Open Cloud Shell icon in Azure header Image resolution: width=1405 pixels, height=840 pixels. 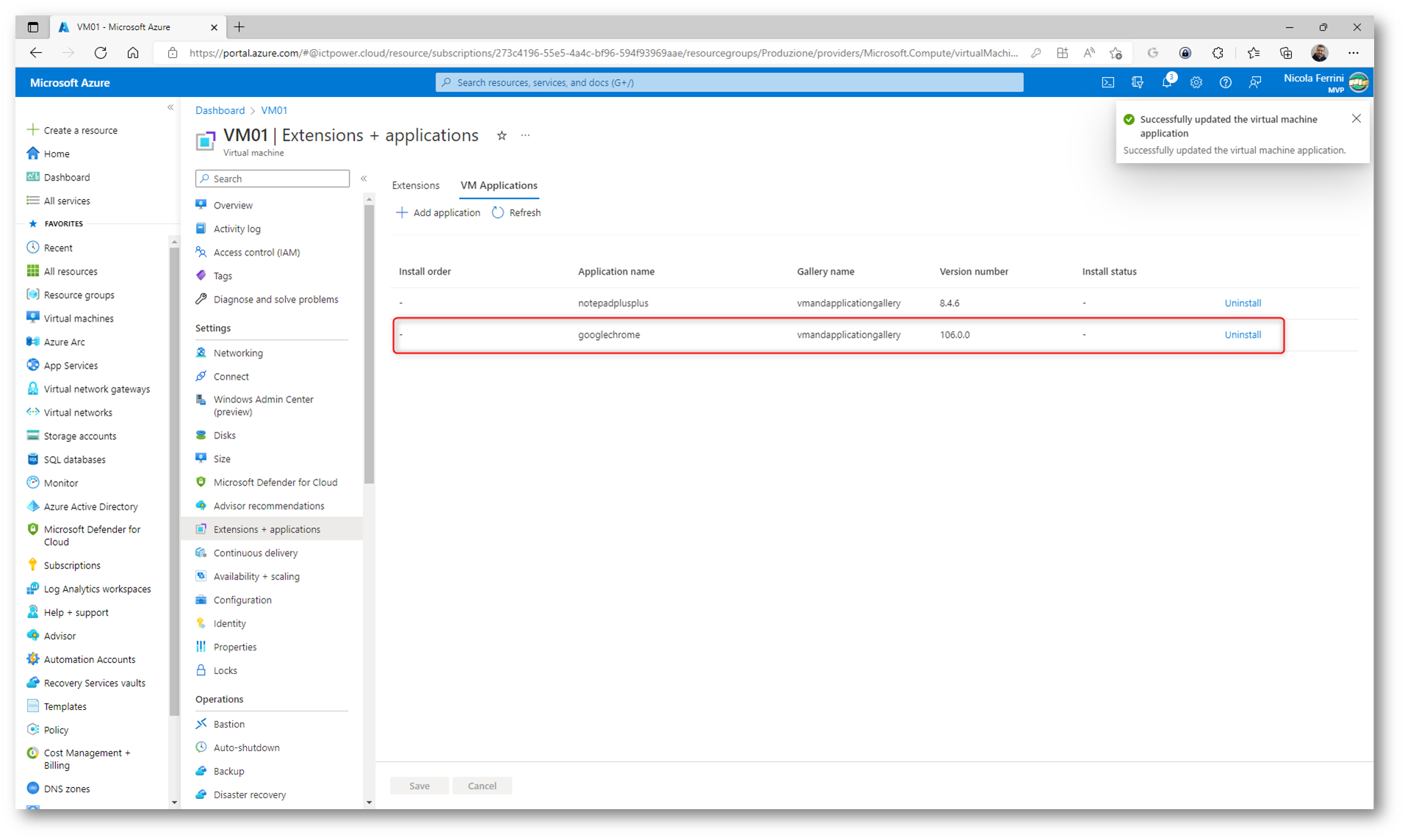coord(1108,83)
